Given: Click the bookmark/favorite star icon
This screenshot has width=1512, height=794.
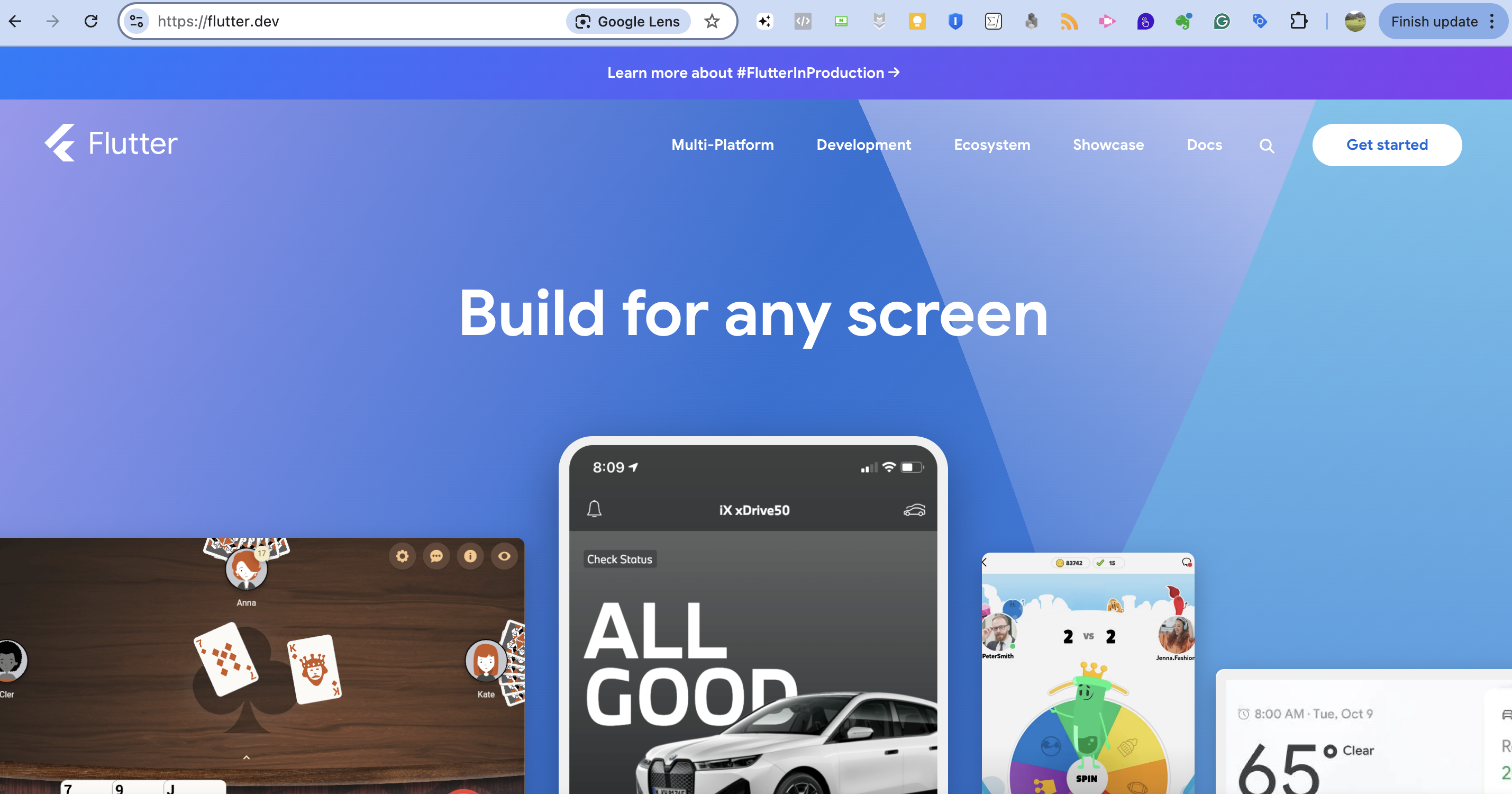Looking at the screenshot, I should (712, 20).
